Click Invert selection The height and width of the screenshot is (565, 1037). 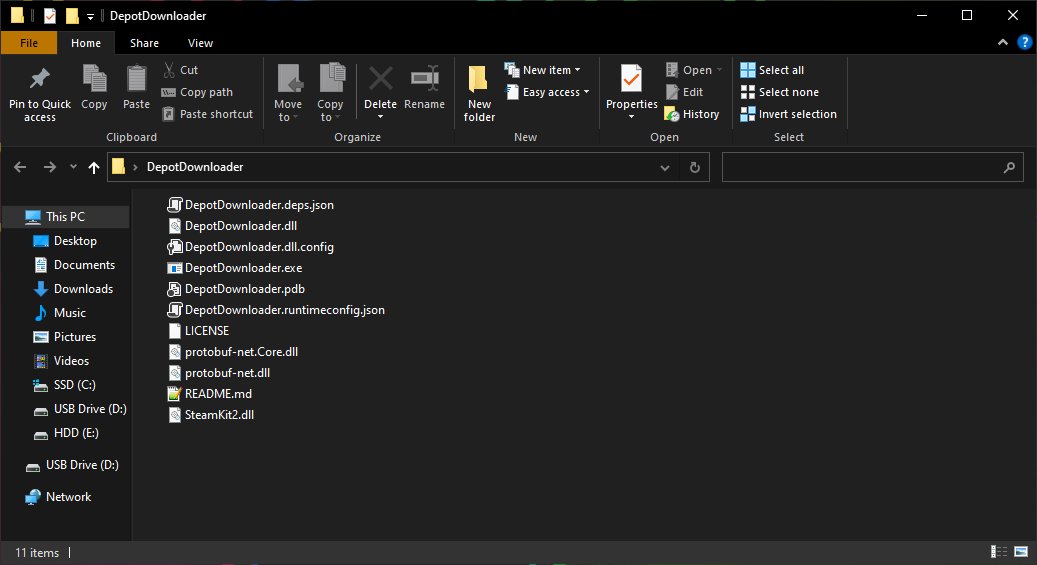[x=788, y=114]
